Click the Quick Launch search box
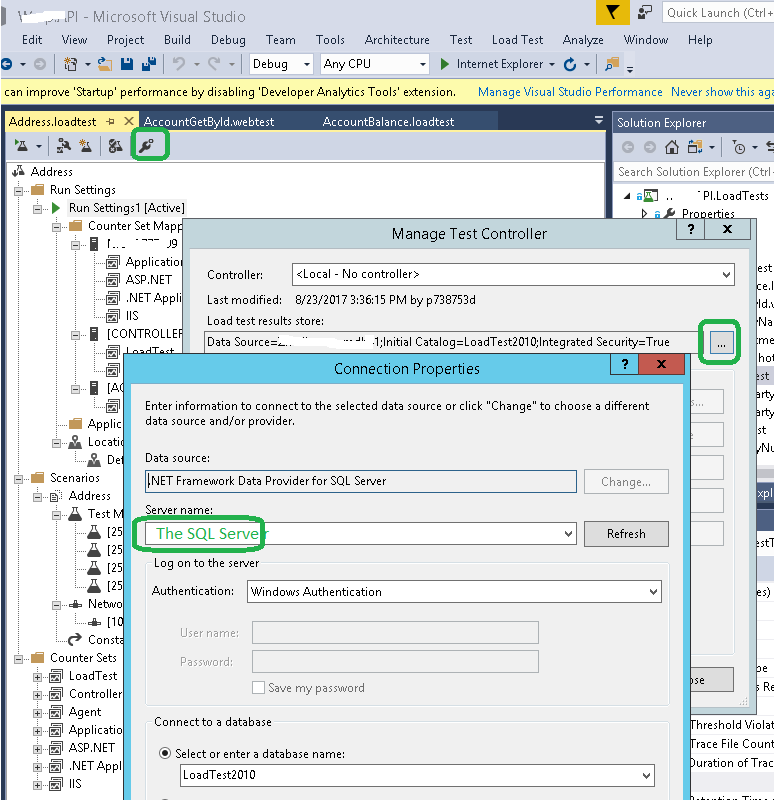Screen dimensions: 774x801 [x=718, y=13]
